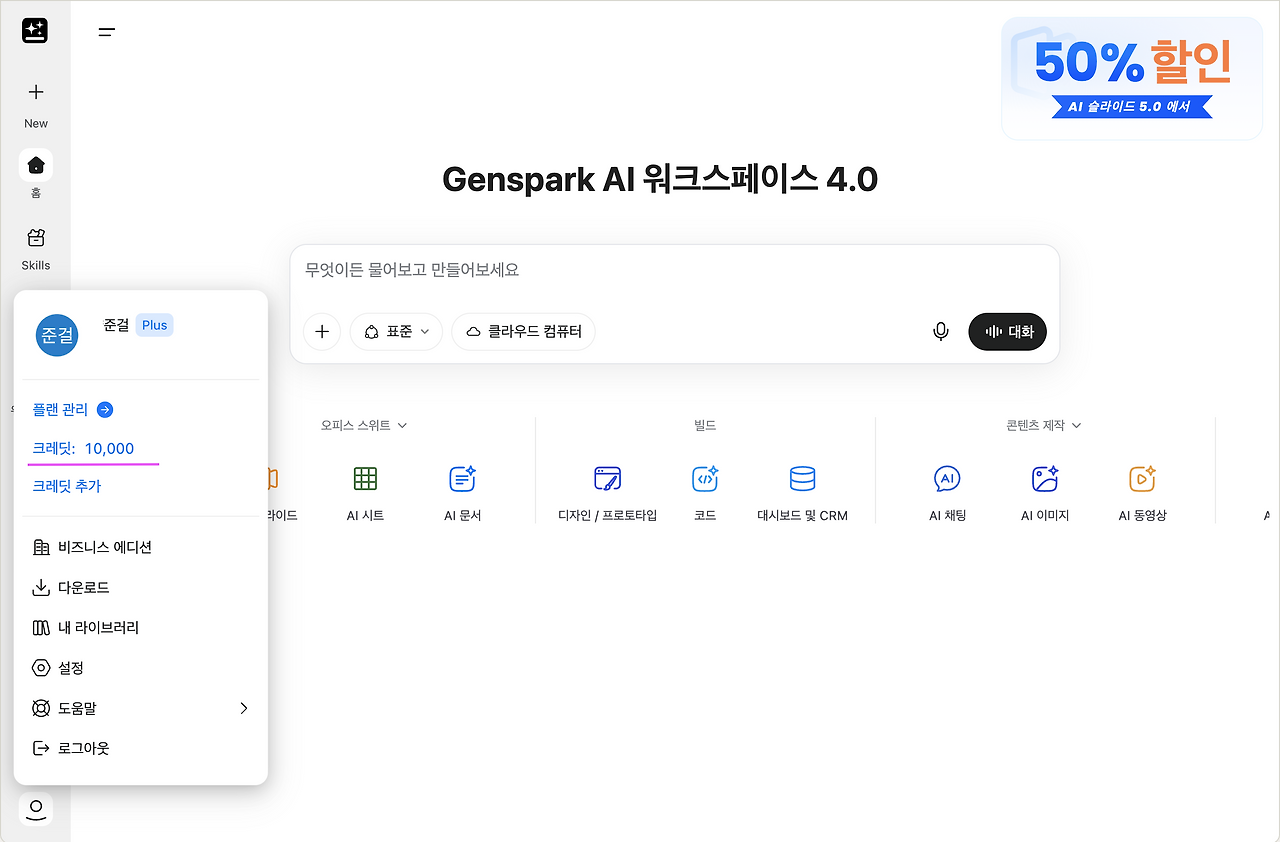Open the 50% 할인 promo banner
1280x842 pixels.
(1132, 79)
